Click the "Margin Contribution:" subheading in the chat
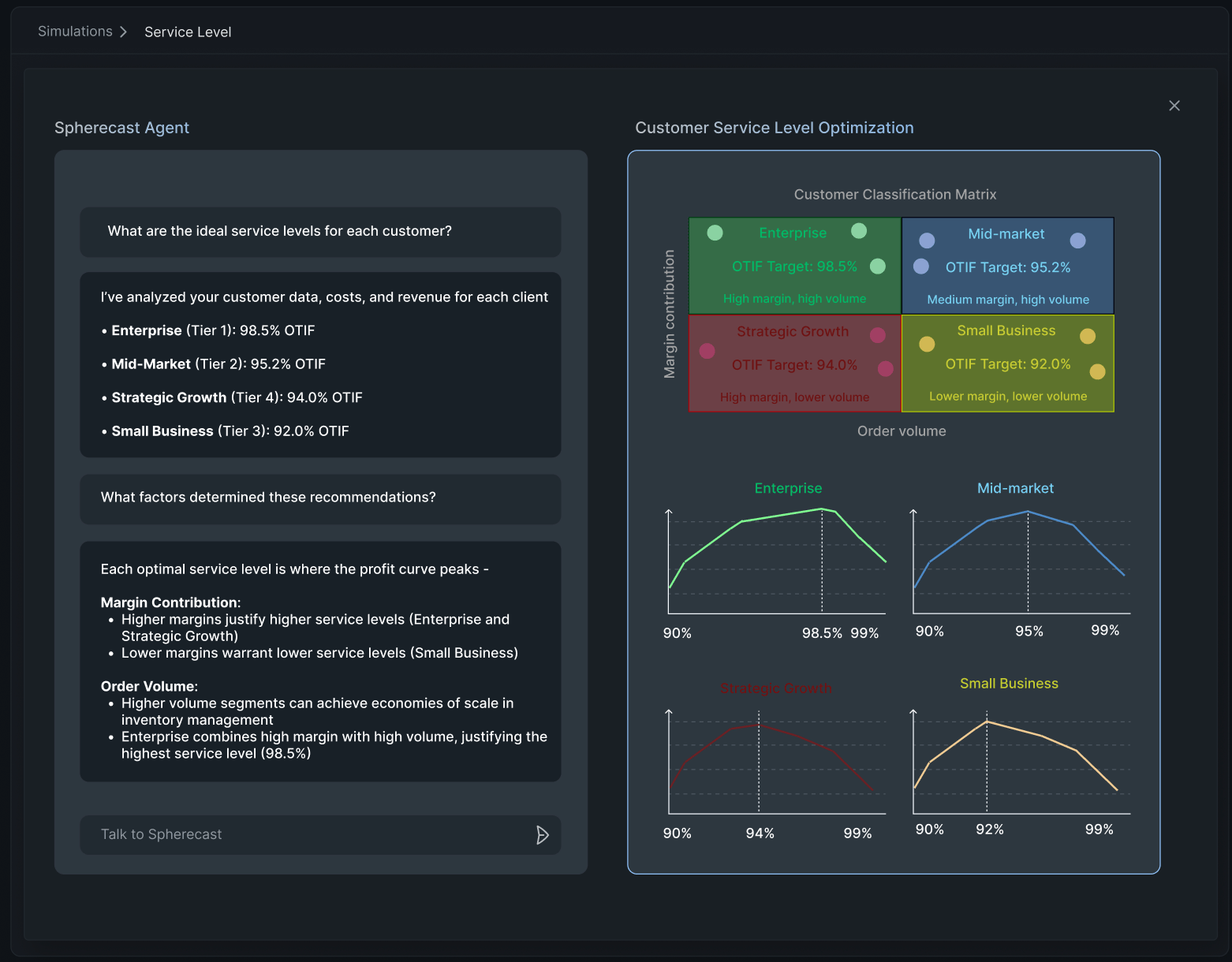The height and width of the screenshot is (962, 1232). pyautogui.click(x=171, y=602)
